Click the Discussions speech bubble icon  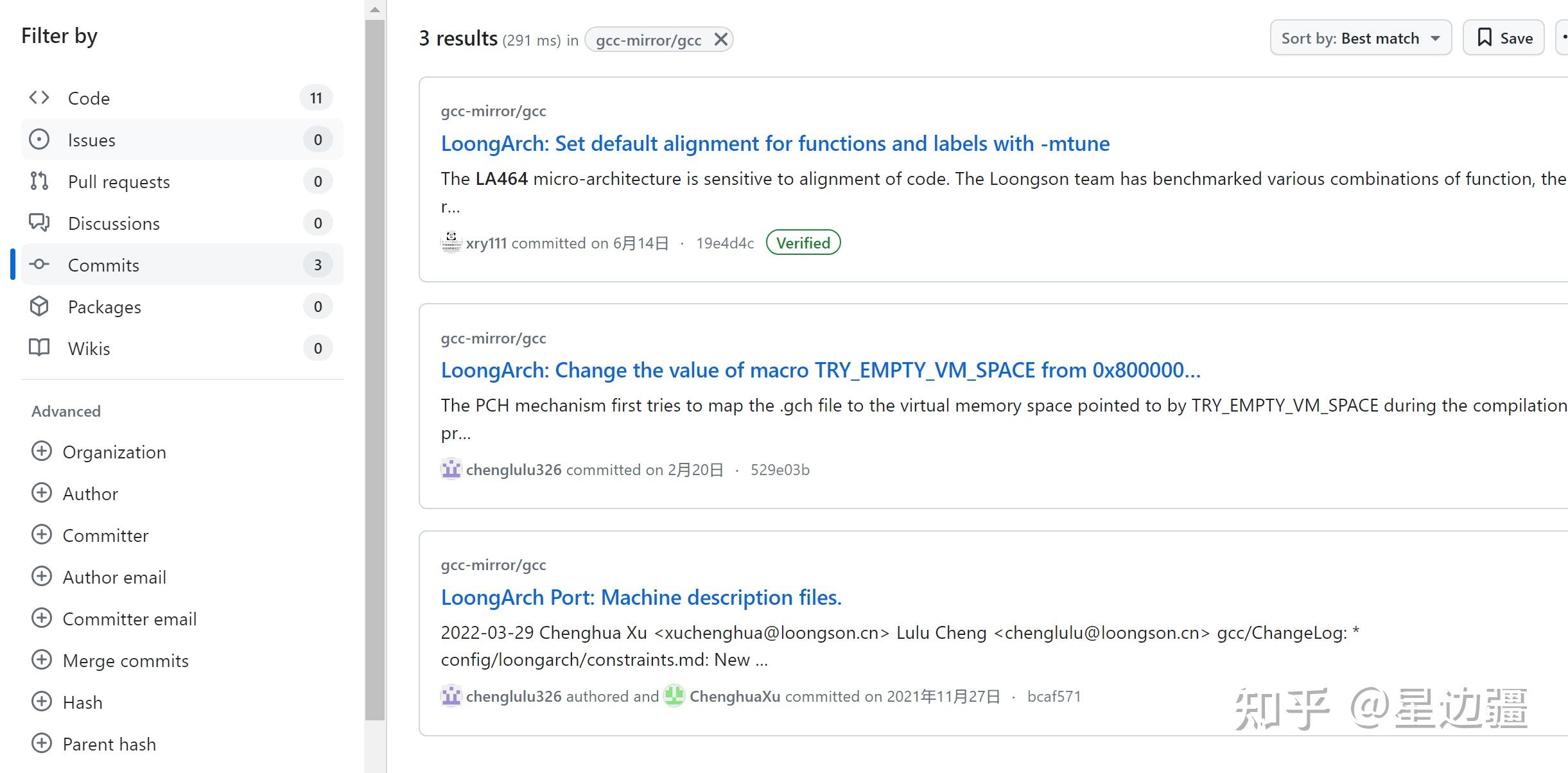point(39,223)
